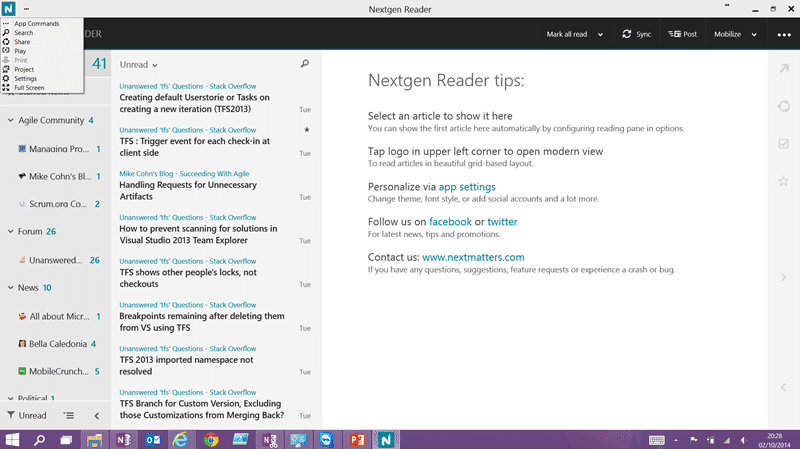Screen dimensions: 800x449
Task: Open article Breakpoints remaining after deleting them
Action: [x=202, y=322]
